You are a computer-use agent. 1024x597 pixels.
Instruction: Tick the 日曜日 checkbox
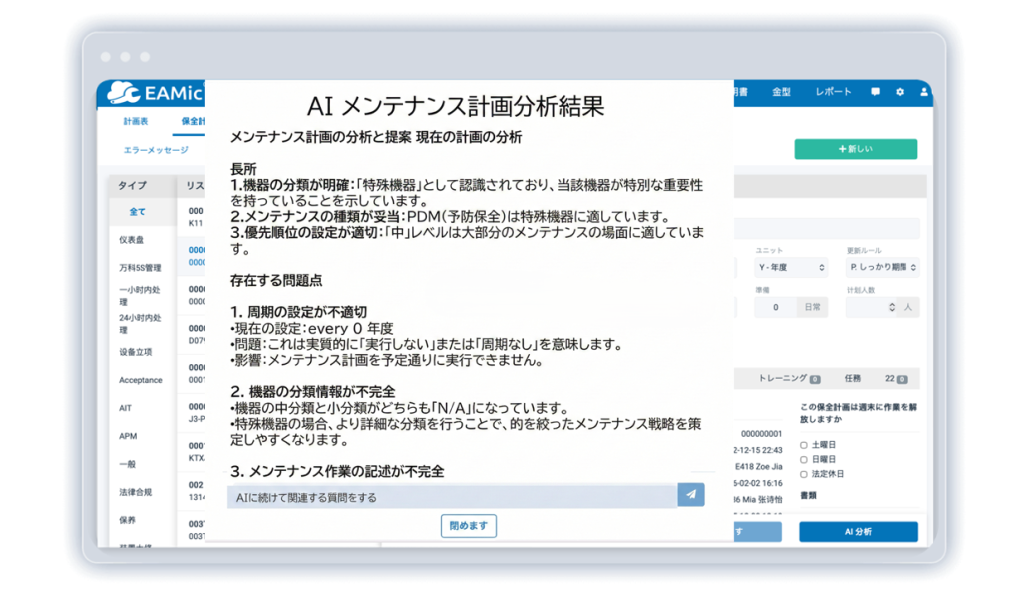(804, 459)
